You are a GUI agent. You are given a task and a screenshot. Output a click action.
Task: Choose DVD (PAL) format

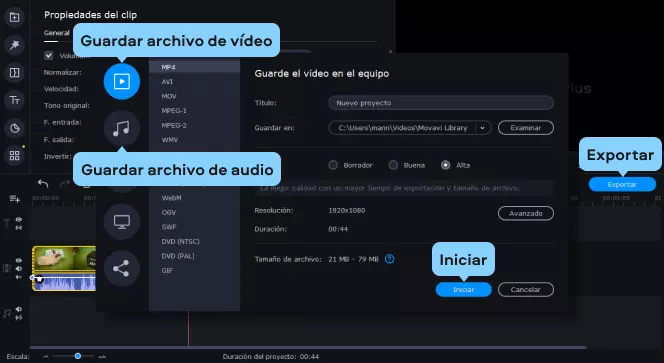coord(194,256)
